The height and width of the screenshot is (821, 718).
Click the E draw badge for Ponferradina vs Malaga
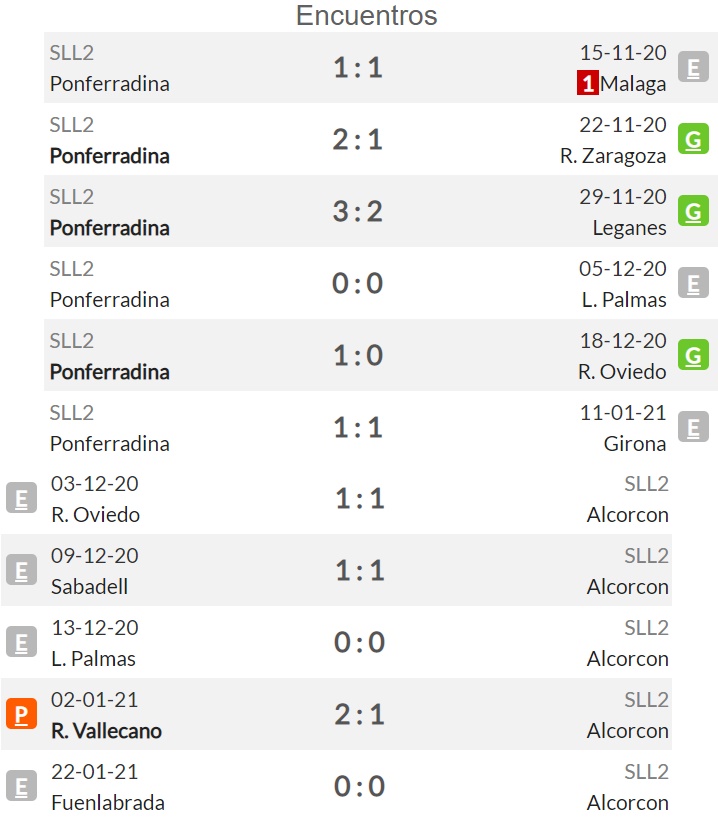(x=693, y=67)
